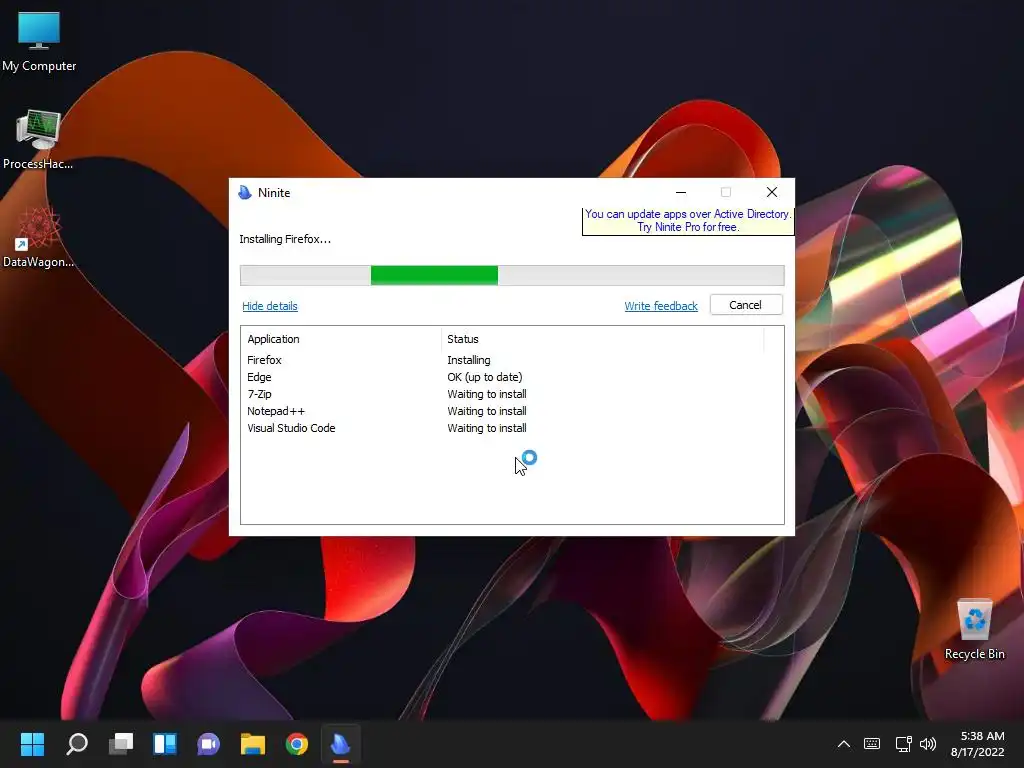The image size is (1024, 768).
Task: Open the Windows Start menu
Action: 32,744
